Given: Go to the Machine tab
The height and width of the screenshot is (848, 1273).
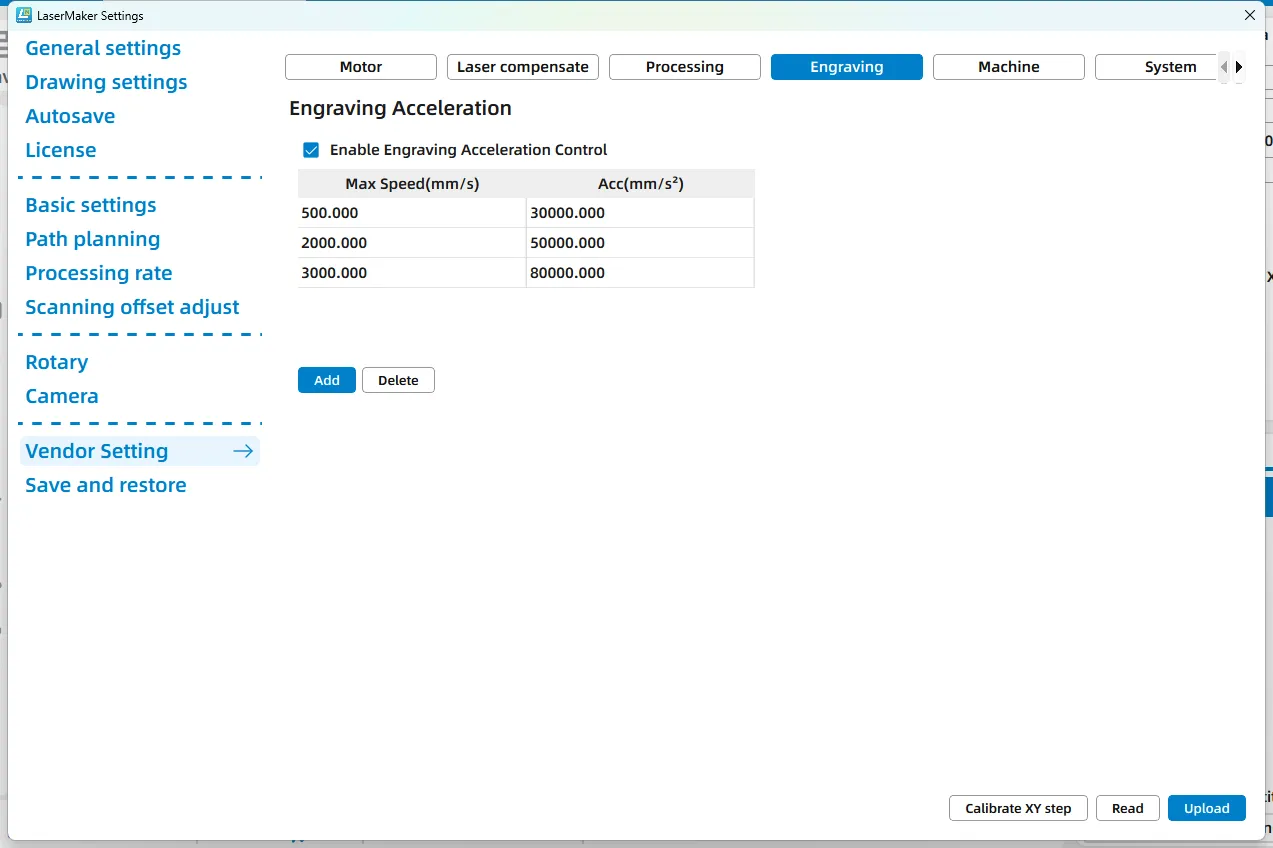Looking at the screenshot, I should click(x=1008, y=67).
